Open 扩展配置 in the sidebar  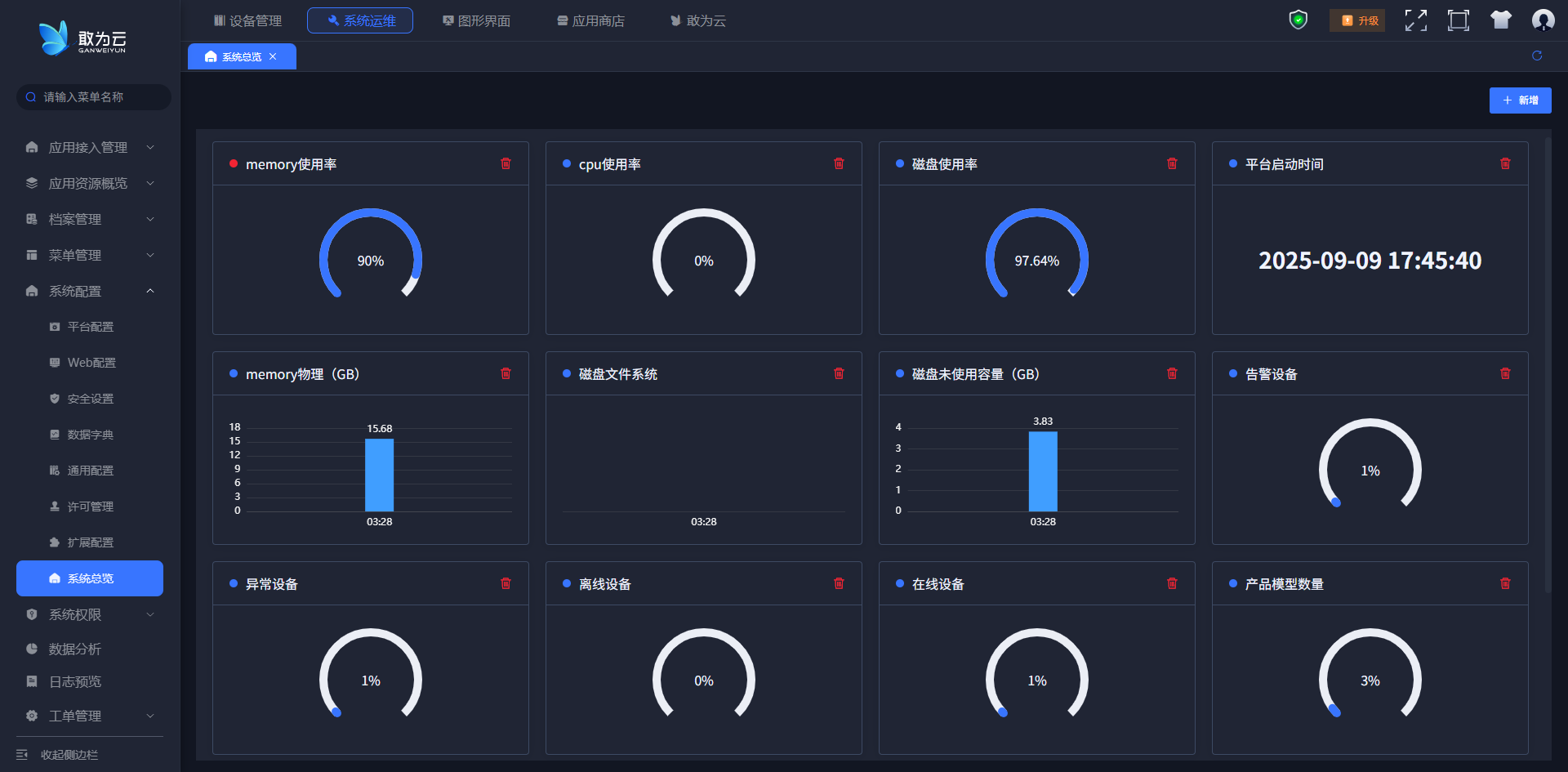(x=90, y=542)
